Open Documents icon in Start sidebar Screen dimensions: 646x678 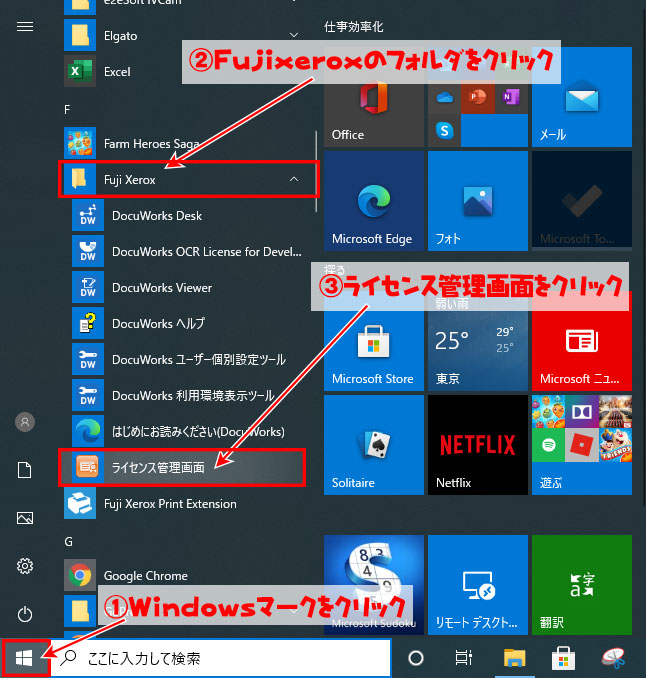(x=25, y=470)
